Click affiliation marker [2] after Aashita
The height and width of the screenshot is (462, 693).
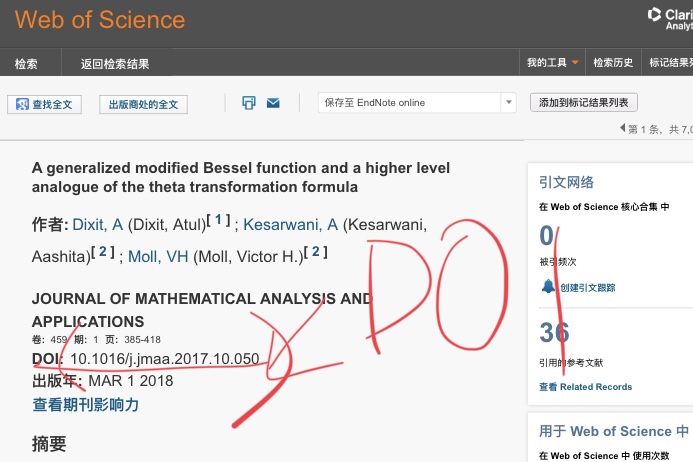[103, 252]
